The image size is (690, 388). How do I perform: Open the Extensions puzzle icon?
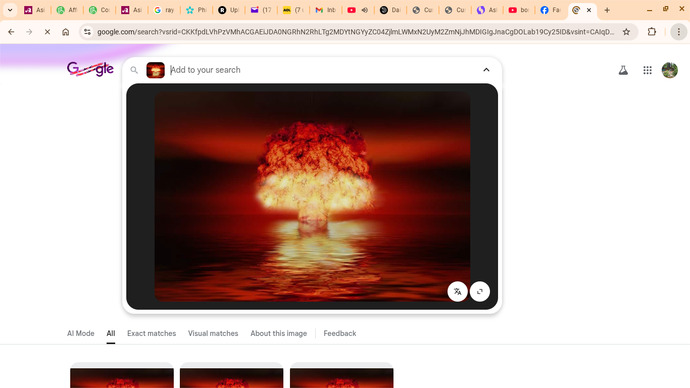[652, 32]
